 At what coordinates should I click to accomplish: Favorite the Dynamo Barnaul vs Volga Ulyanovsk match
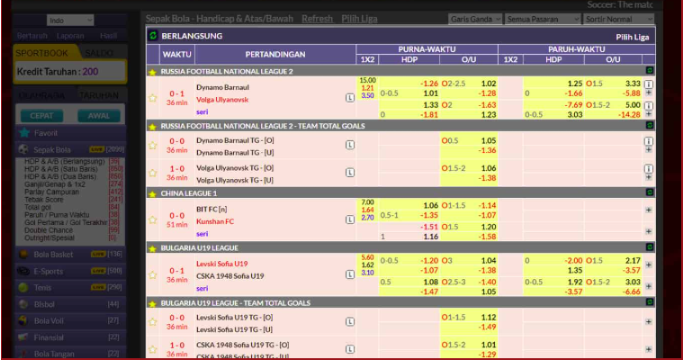[x=153, y=98]
